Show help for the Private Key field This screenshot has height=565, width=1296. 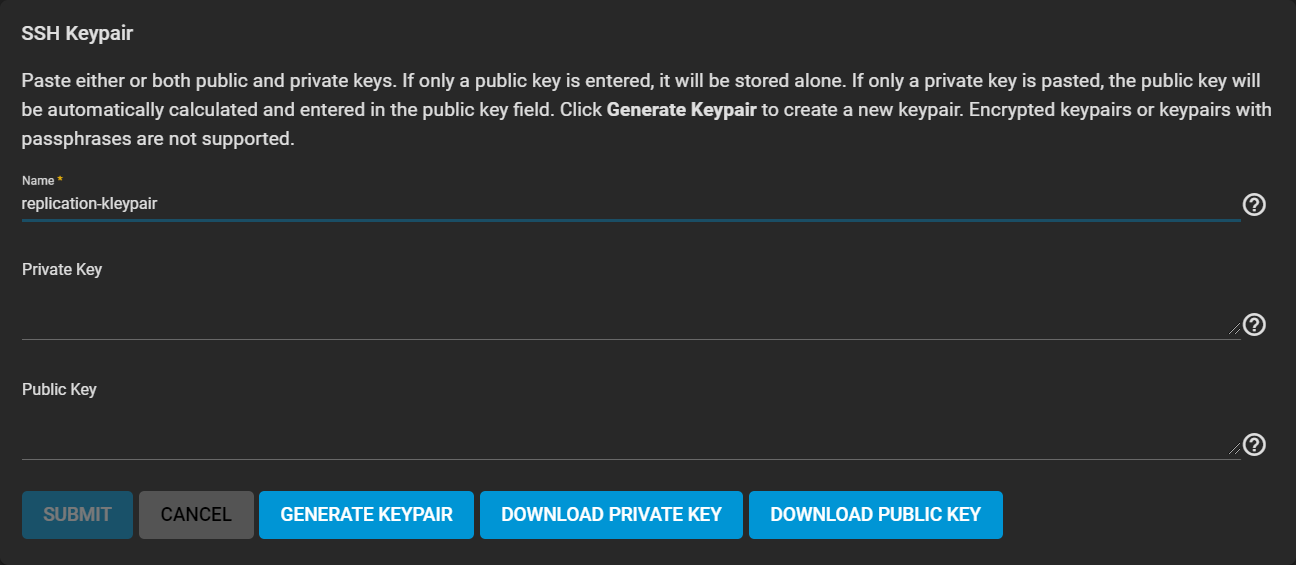[x=1254, y=325]
